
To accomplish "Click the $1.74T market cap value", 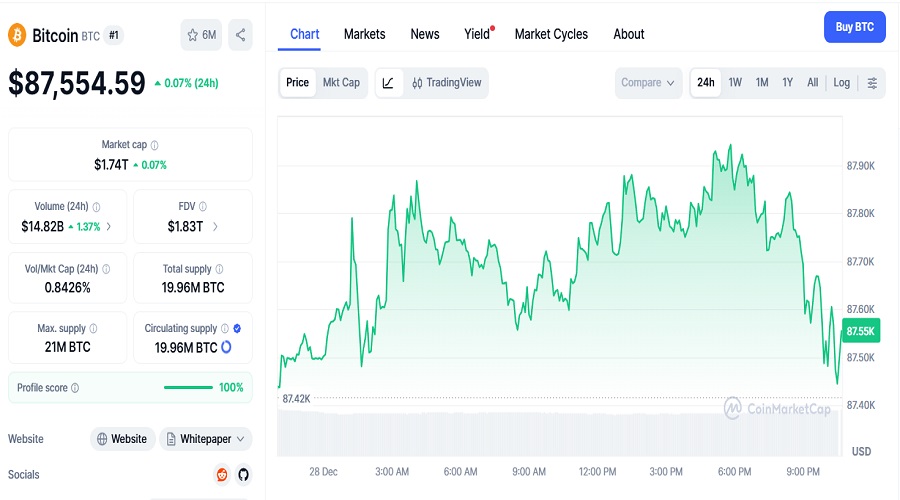I will point(111,165).
